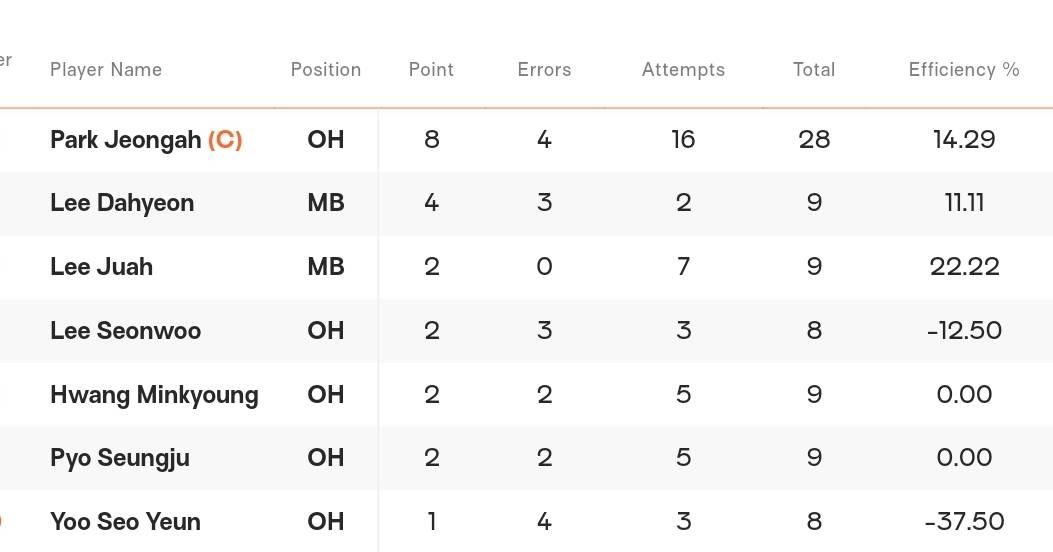Screen dimensions: 1053x552
Task: Open Park Jeongah player profile
Action: [126, 140]
